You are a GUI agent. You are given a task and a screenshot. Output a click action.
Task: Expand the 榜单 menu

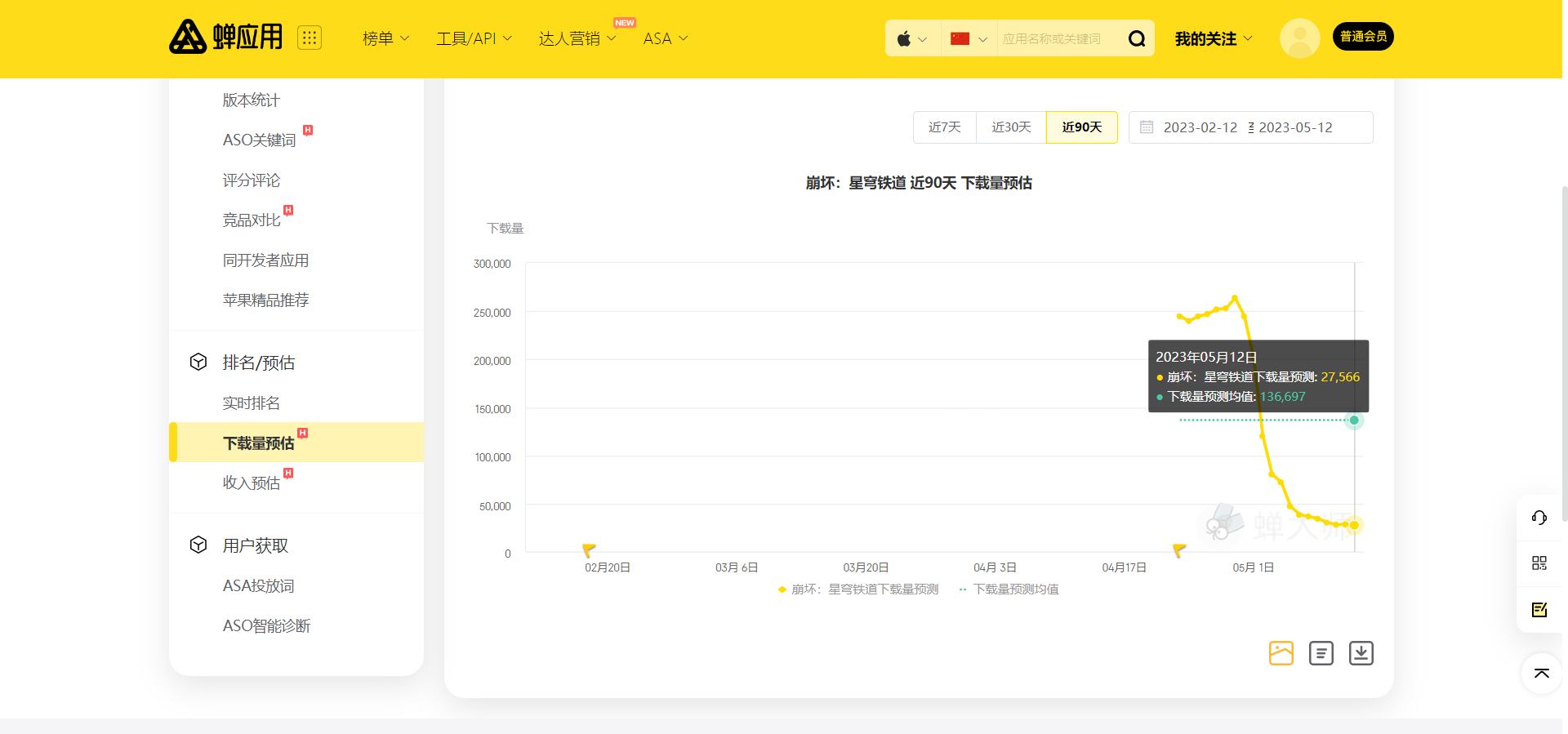pyautogui.click(x=386, y=38)
